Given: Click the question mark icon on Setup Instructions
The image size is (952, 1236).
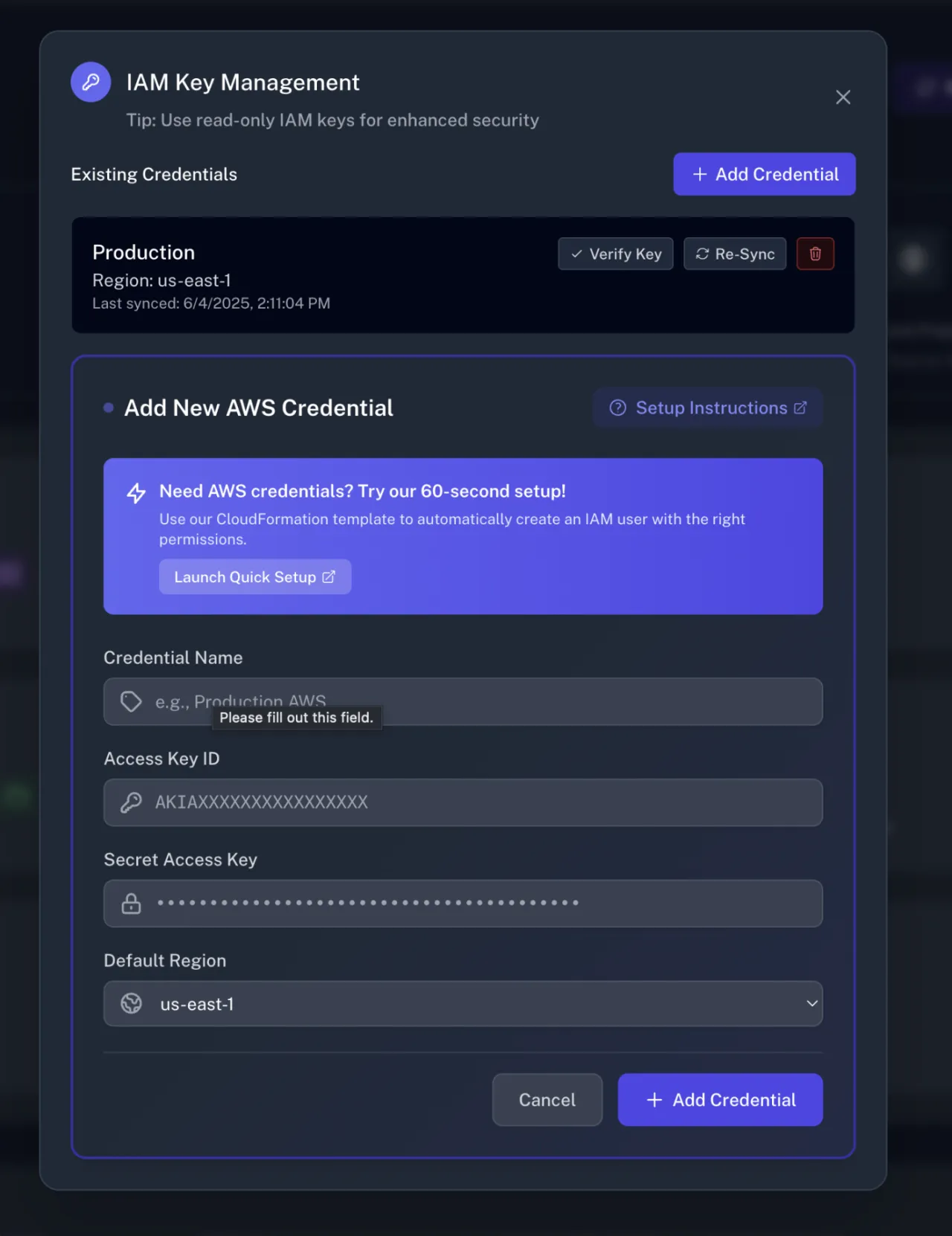Looking at the screenshot, I should (617, 408).
